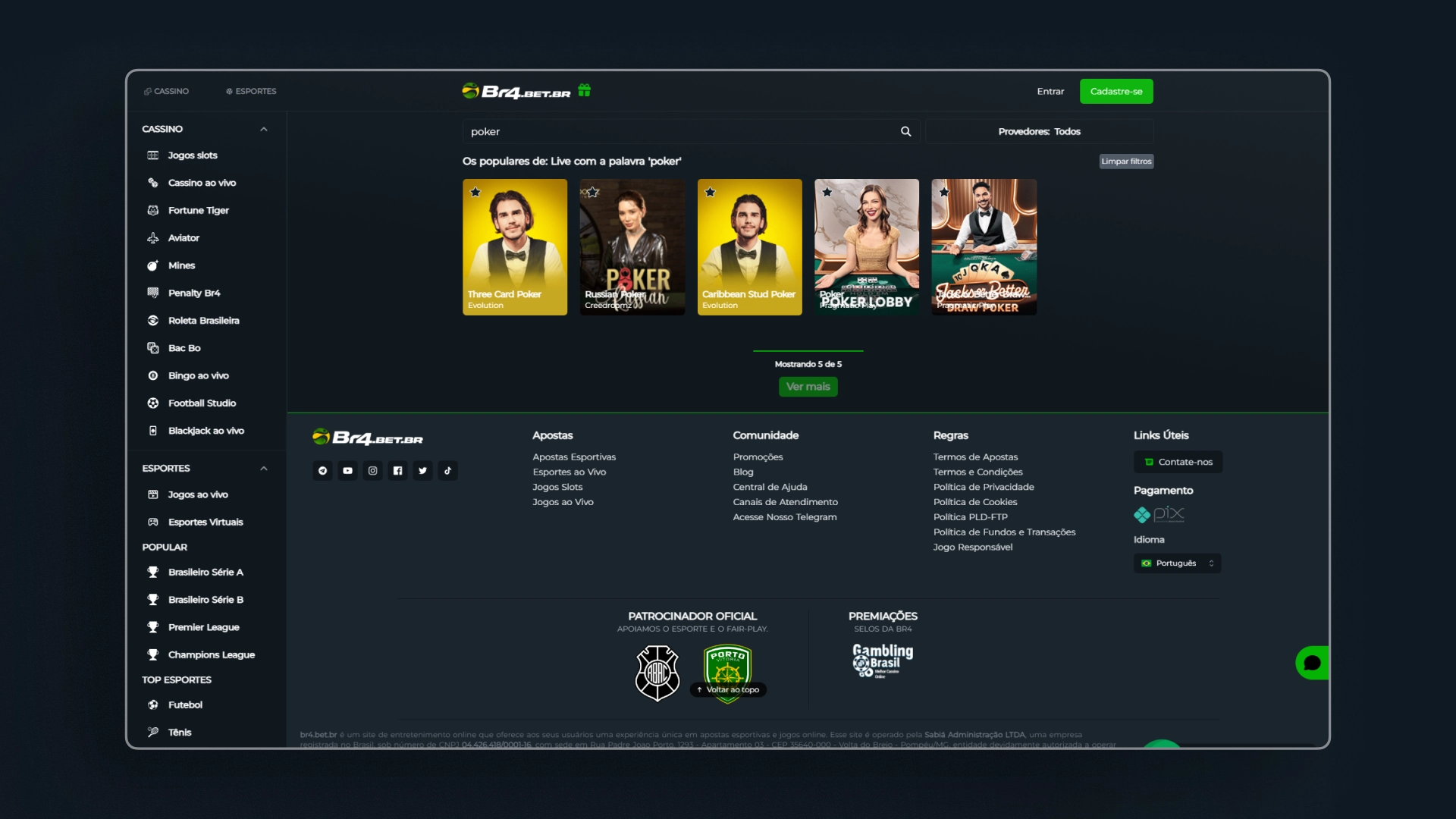Select Fortune Tiger in the sidebar
The image size is (1456, 819).
(x=196, y=210)
